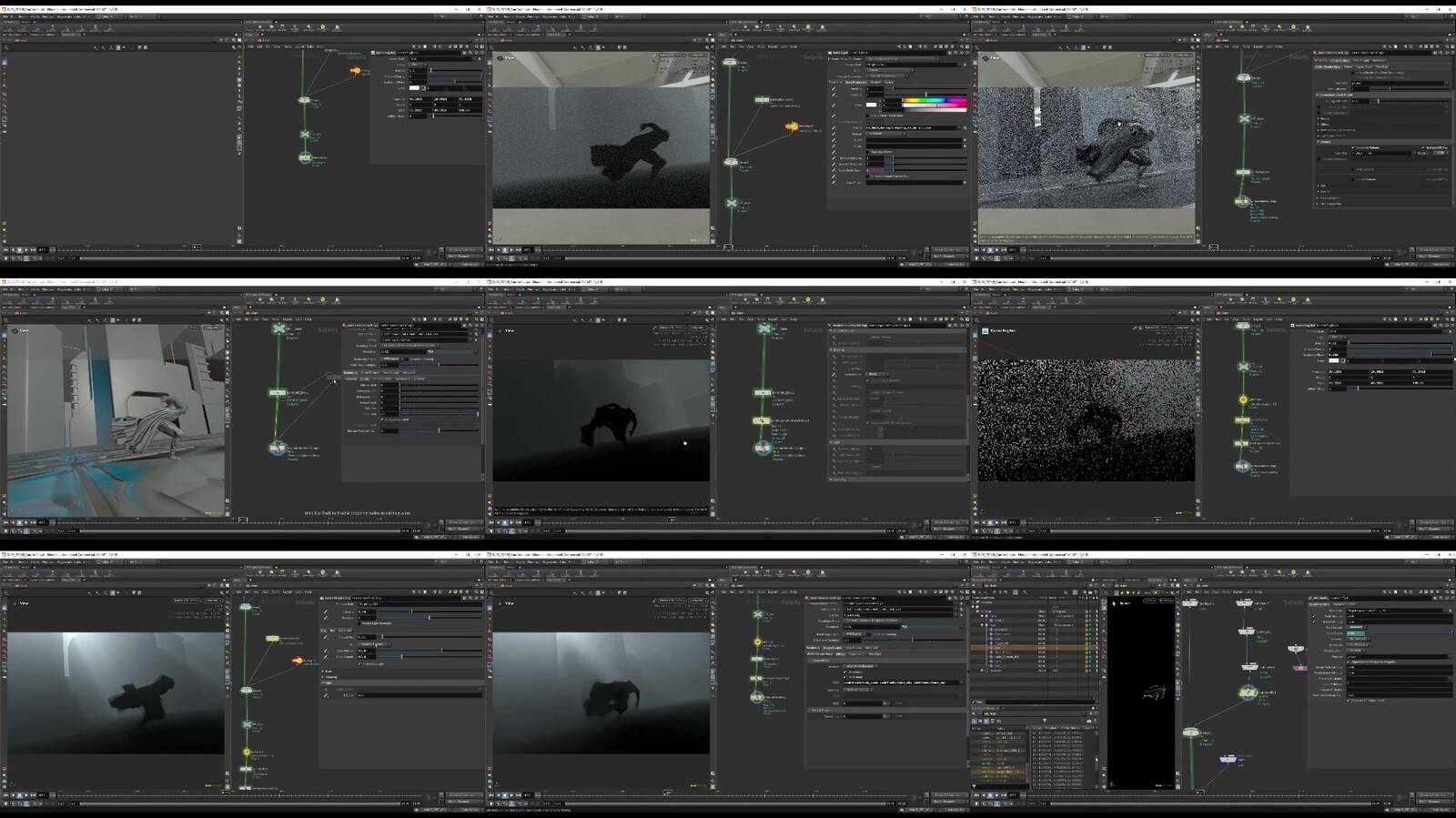This screenshot has height=818, width=1456.
Task: Click the pink node in the network graph
Action: point(1299,668)
